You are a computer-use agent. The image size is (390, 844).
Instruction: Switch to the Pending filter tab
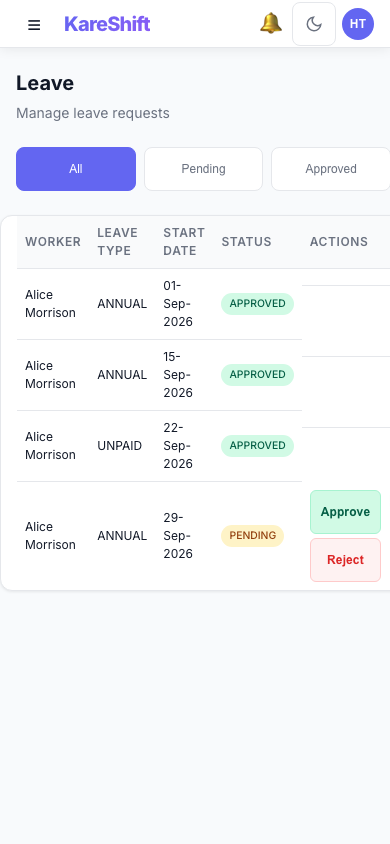click(203, 169)
